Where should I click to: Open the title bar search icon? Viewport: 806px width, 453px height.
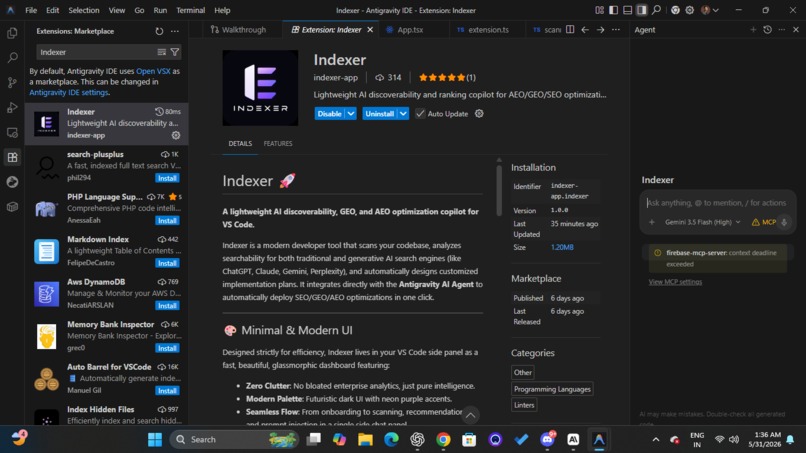click(656, 10)
